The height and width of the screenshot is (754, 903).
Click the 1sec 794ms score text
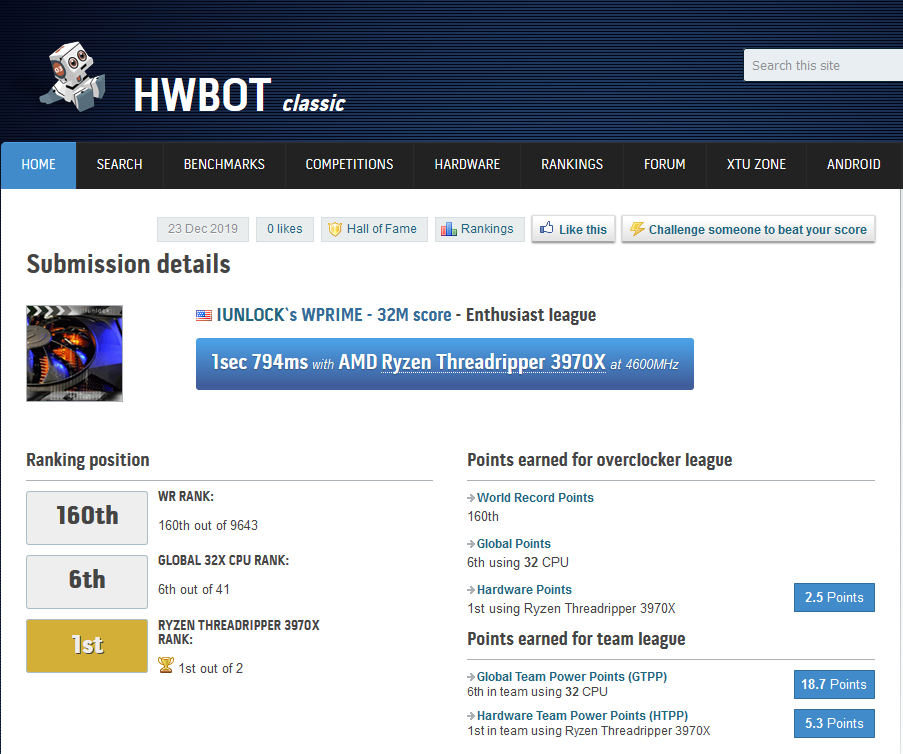point(260,362)
